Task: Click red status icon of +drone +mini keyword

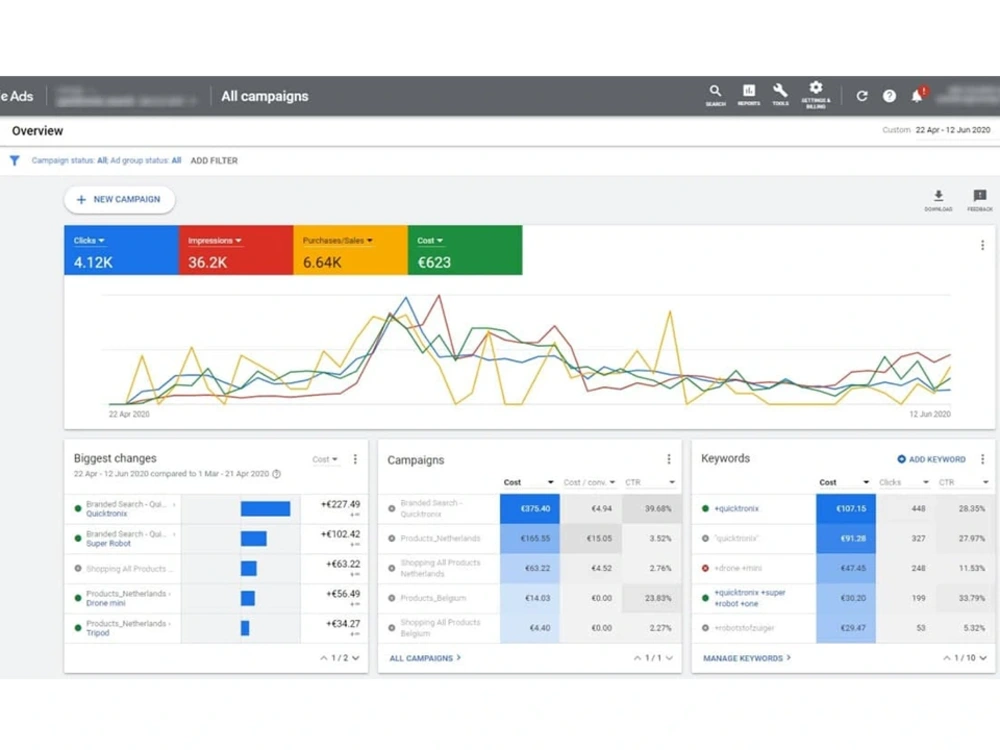Action: [x=705, y=568]
